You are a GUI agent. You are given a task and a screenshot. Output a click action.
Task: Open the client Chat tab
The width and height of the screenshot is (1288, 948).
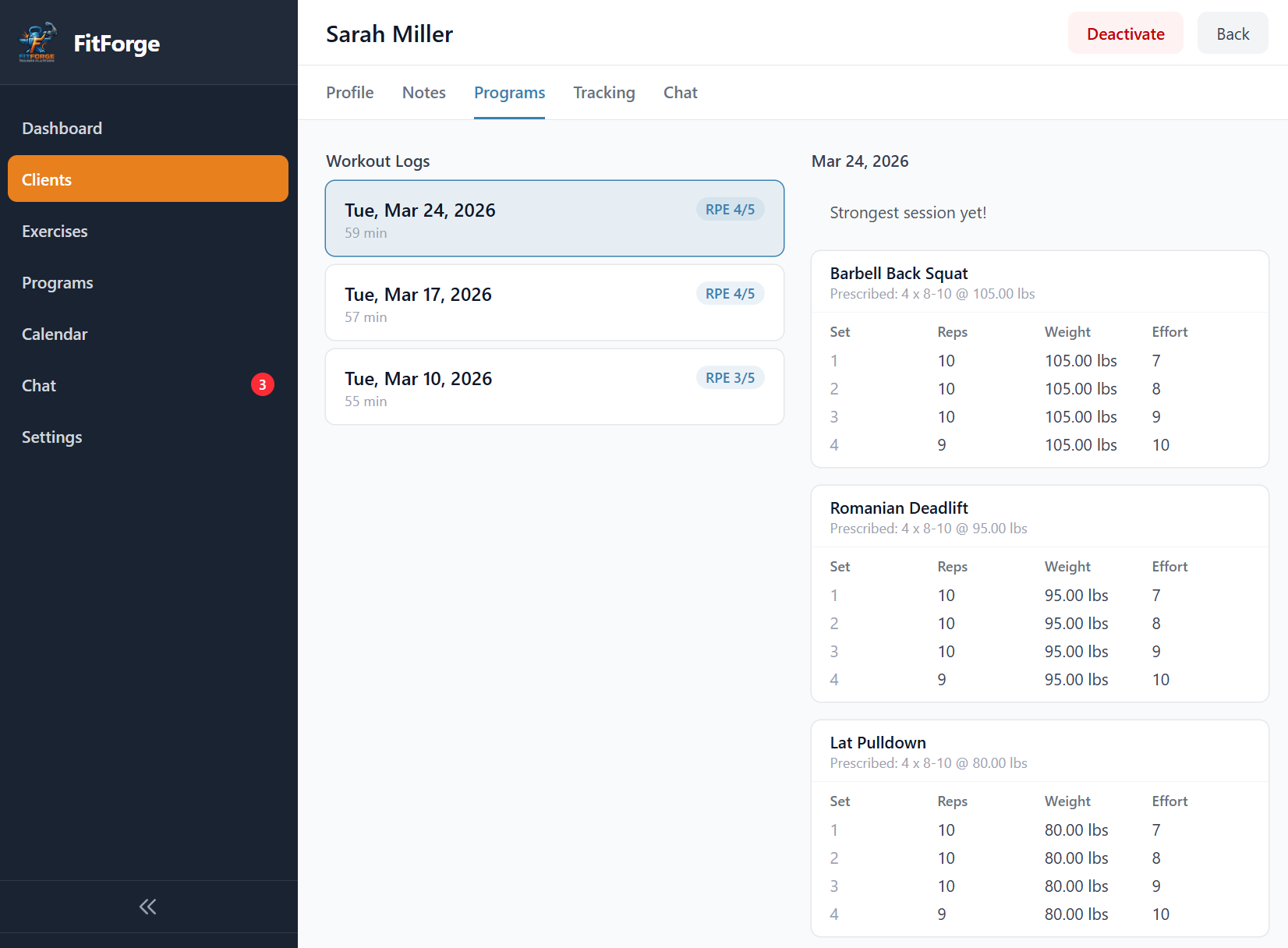pos(680,93)
